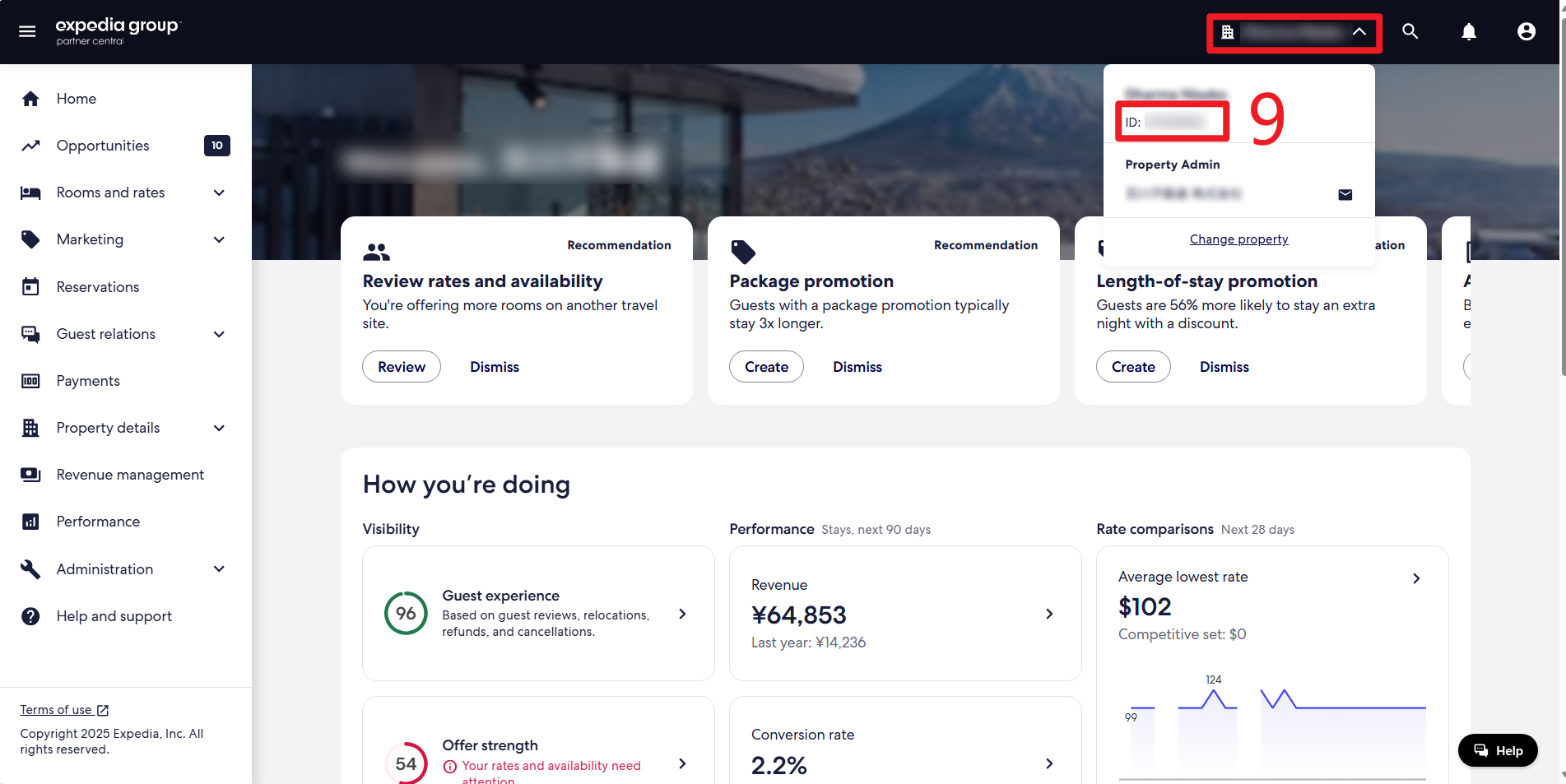Open the notifications bell
The width and height of the screenshot is (1566, 784).
(x=1468, y=31)
